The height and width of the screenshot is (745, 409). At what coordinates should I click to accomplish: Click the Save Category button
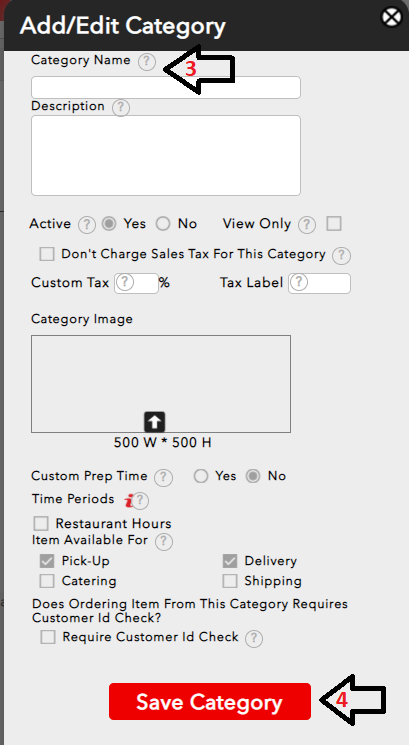point(210,702)
